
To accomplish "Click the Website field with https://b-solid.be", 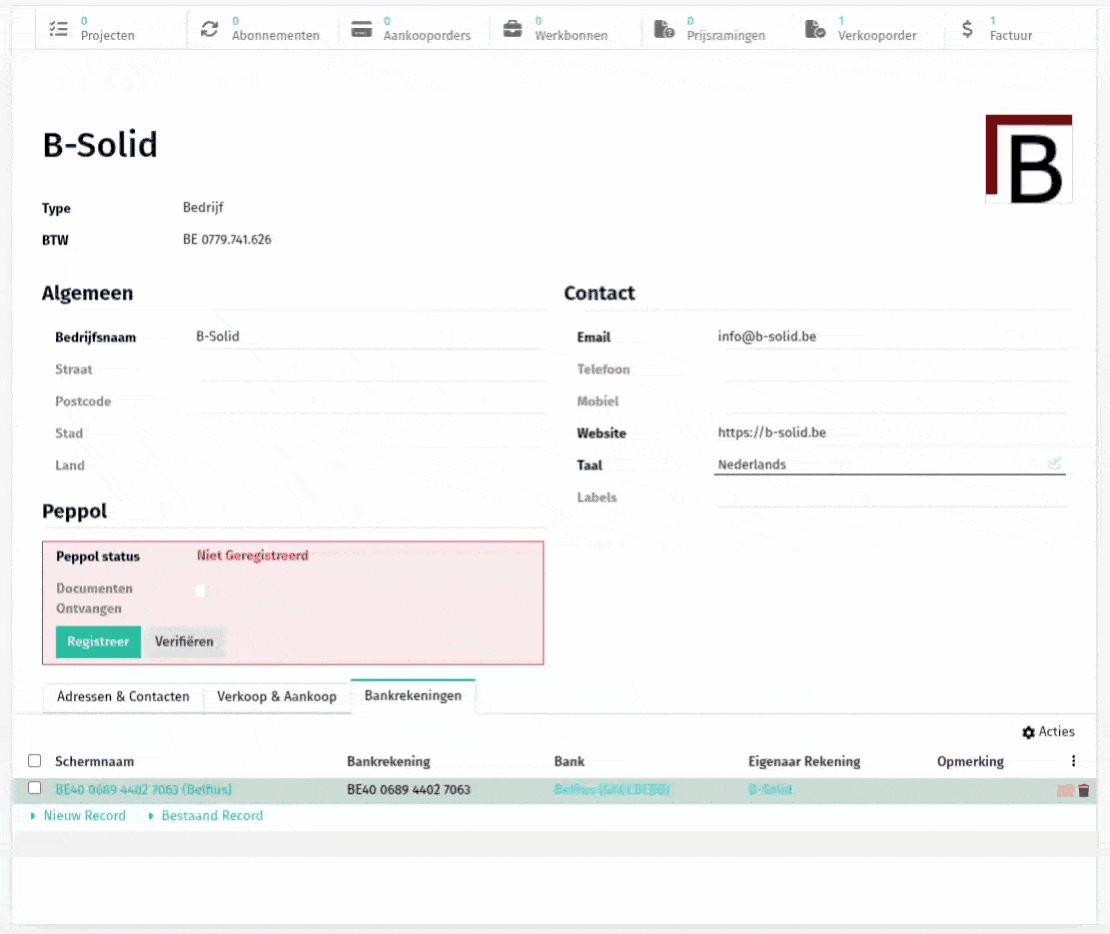I will [892, 433].
